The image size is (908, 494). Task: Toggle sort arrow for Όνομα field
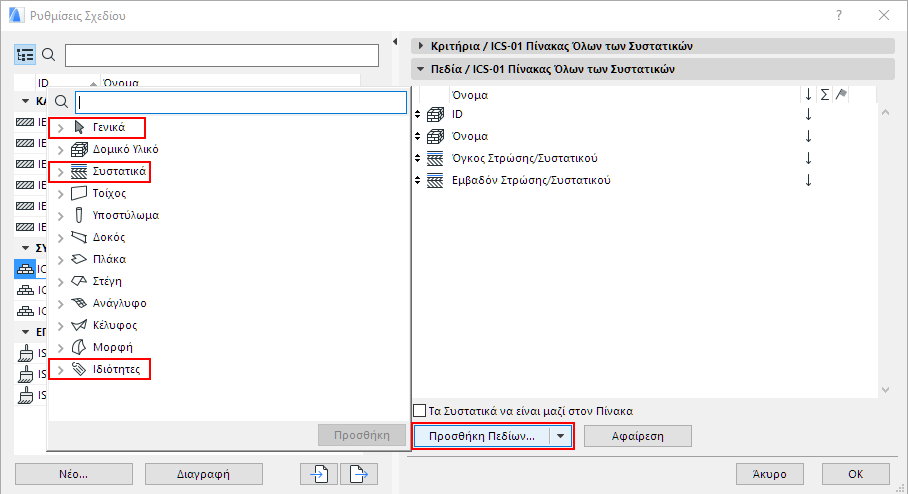point(808,137)
